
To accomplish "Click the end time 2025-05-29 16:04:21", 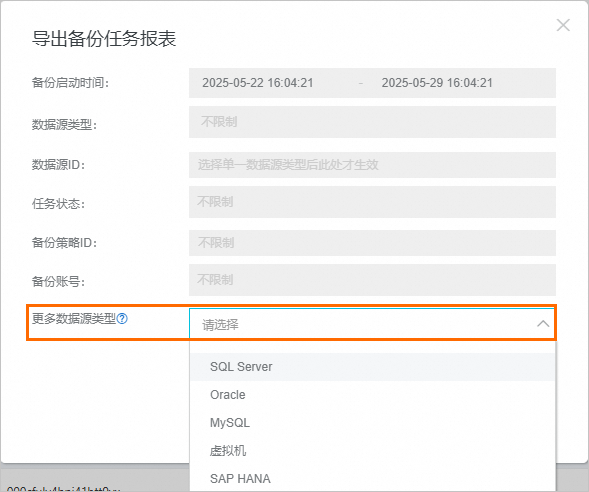I will click(437, 83).
